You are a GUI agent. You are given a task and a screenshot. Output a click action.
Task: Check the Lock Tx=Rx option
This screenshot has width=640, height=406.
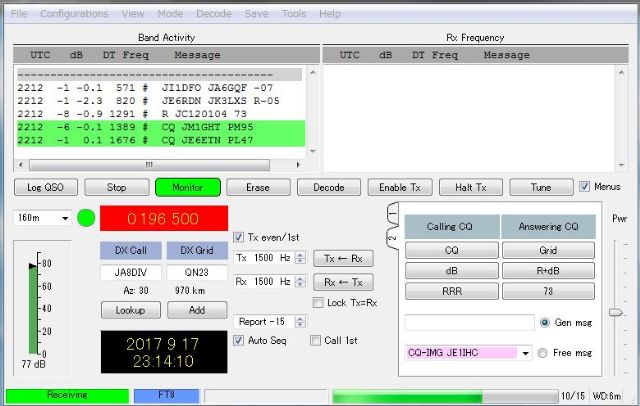[319, 303]
